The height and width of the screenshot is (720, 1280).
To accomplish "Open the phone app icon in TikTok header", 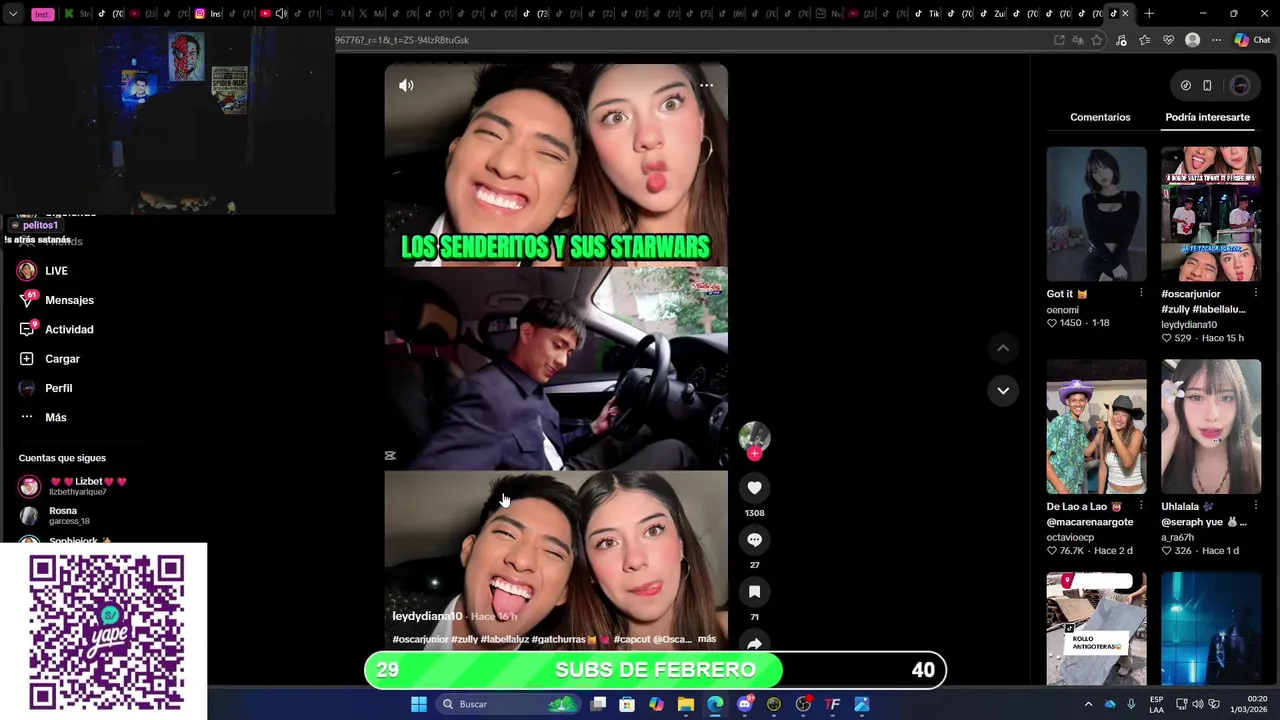I will 1207,86.
